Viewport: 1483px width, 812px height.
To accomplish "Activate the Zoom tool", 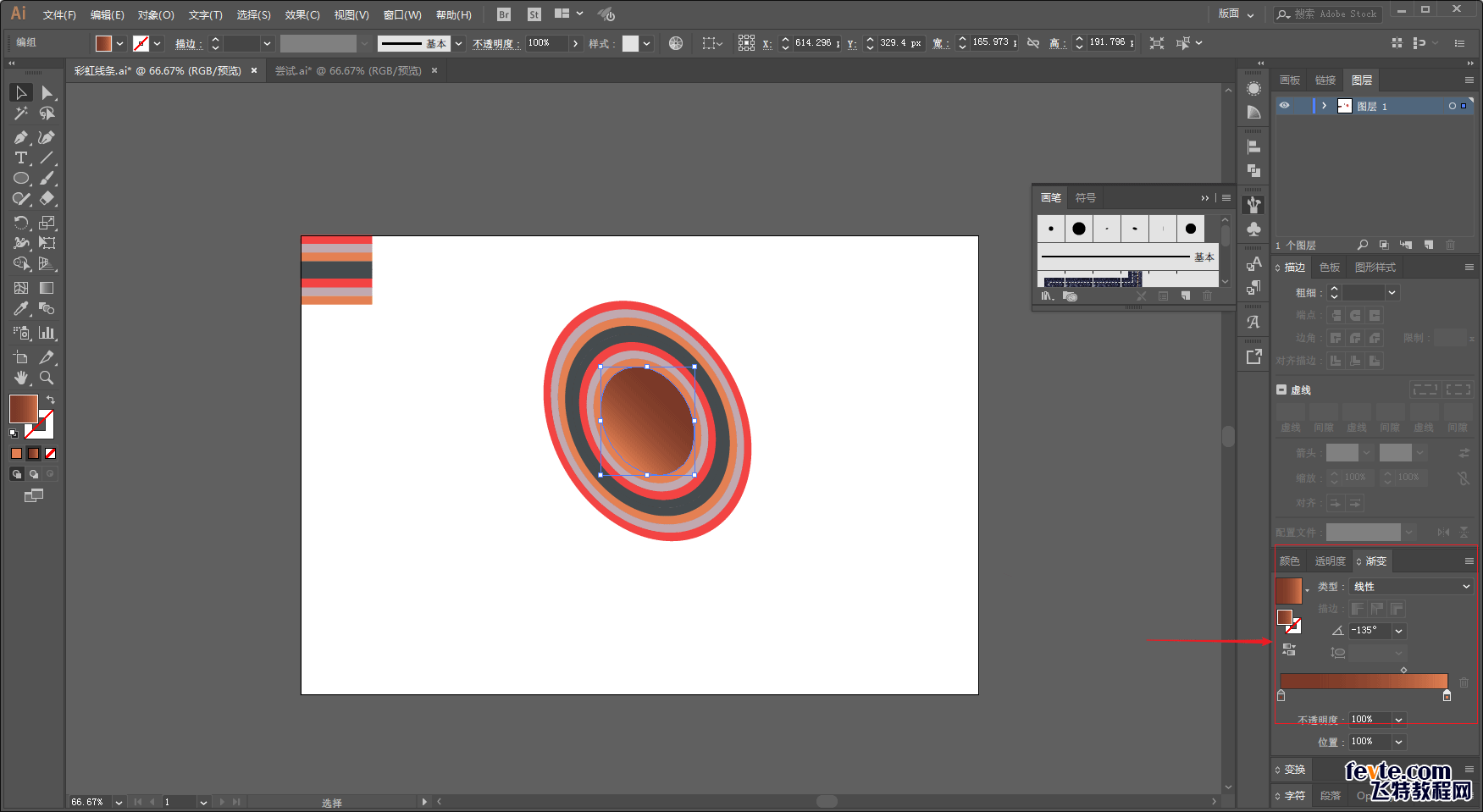I will click(x=47, y=378).
